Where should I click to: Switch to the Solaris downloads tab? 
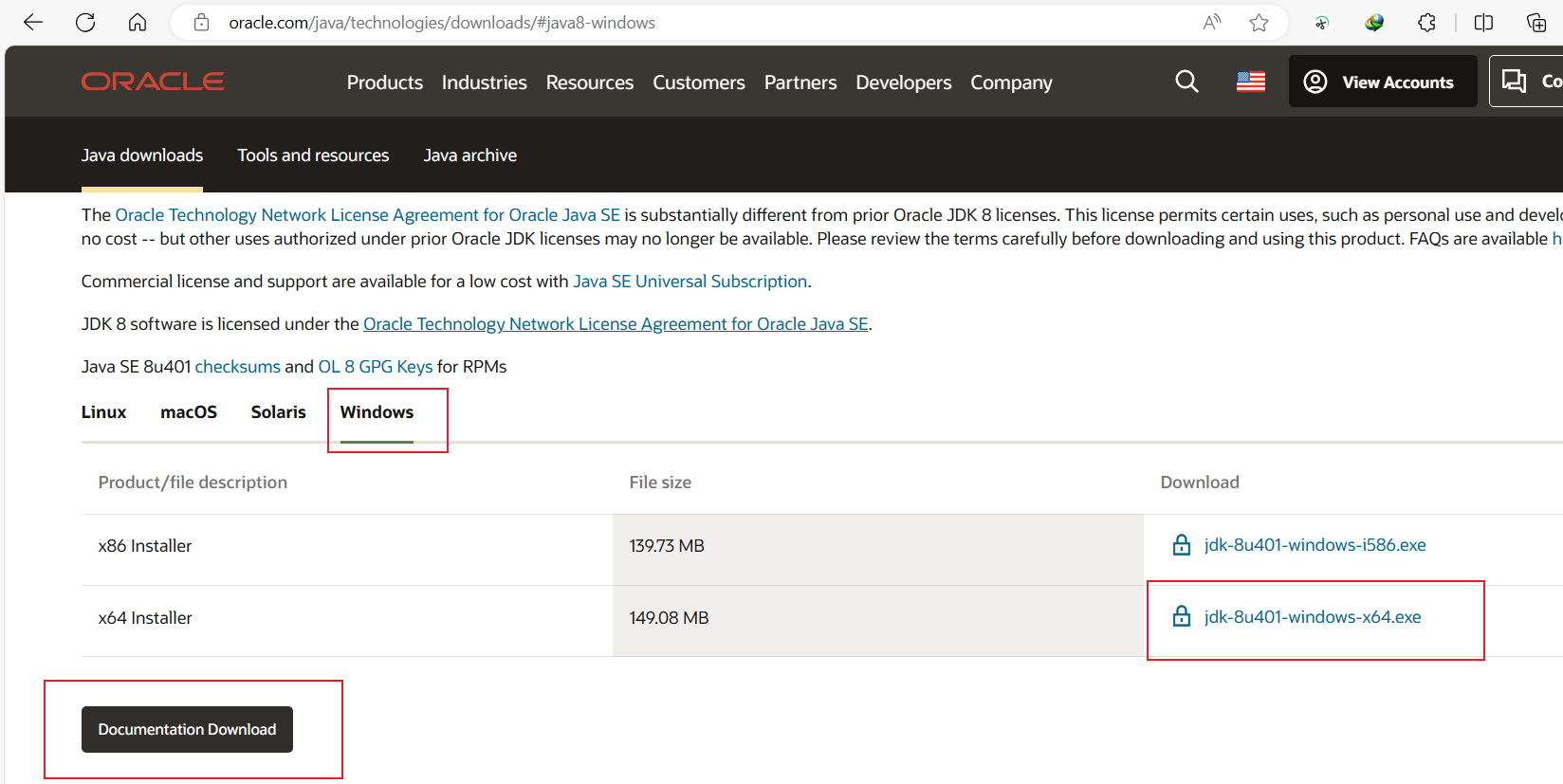coord(279,412)
